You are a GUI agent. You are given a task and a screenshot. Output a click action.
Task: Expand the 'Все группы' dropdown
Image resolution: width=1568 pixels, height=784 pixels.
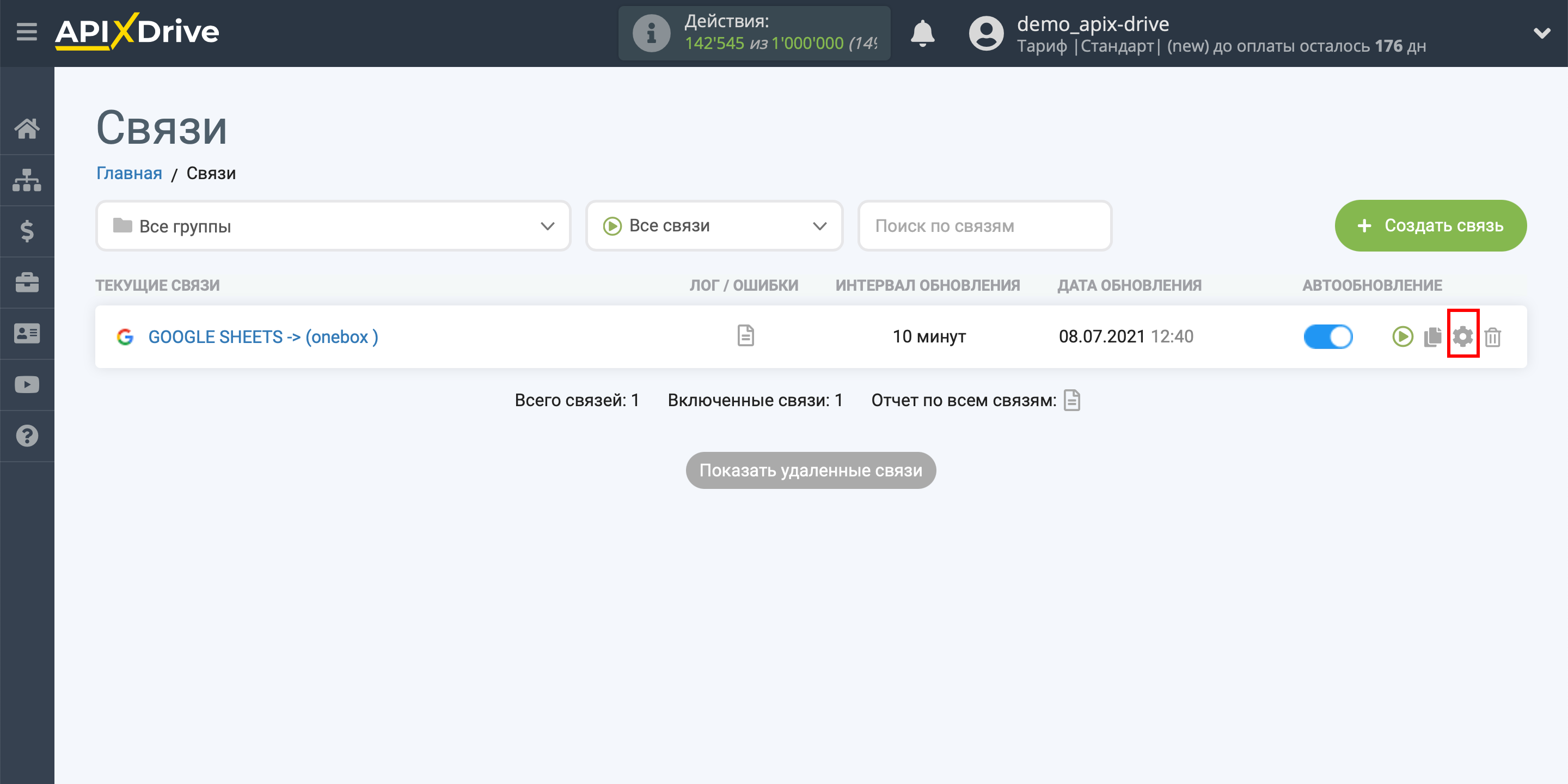(x=333, y=226)
